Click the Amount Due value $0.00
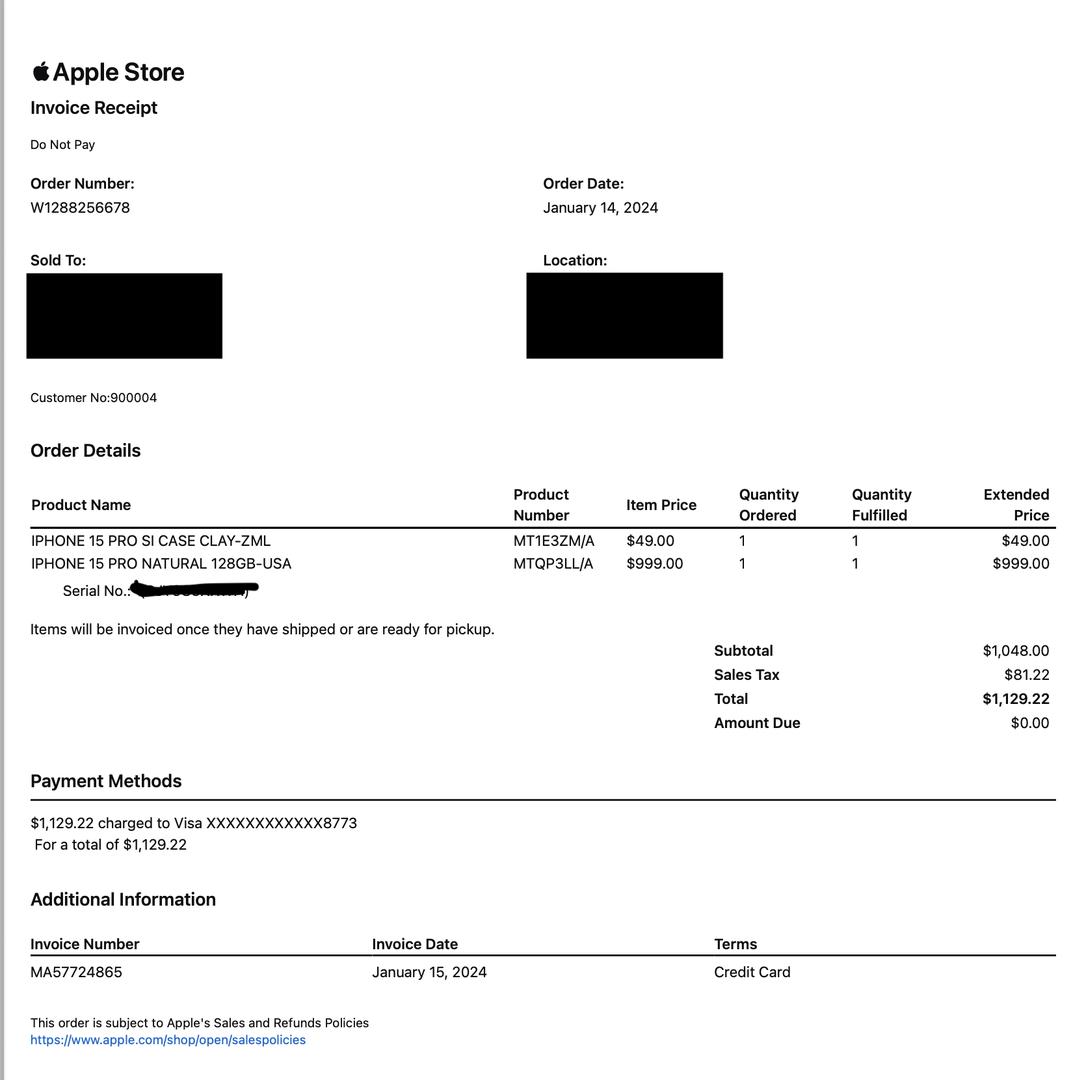This screenshot has height=1080, width=1073. [x=1030, y=723]
